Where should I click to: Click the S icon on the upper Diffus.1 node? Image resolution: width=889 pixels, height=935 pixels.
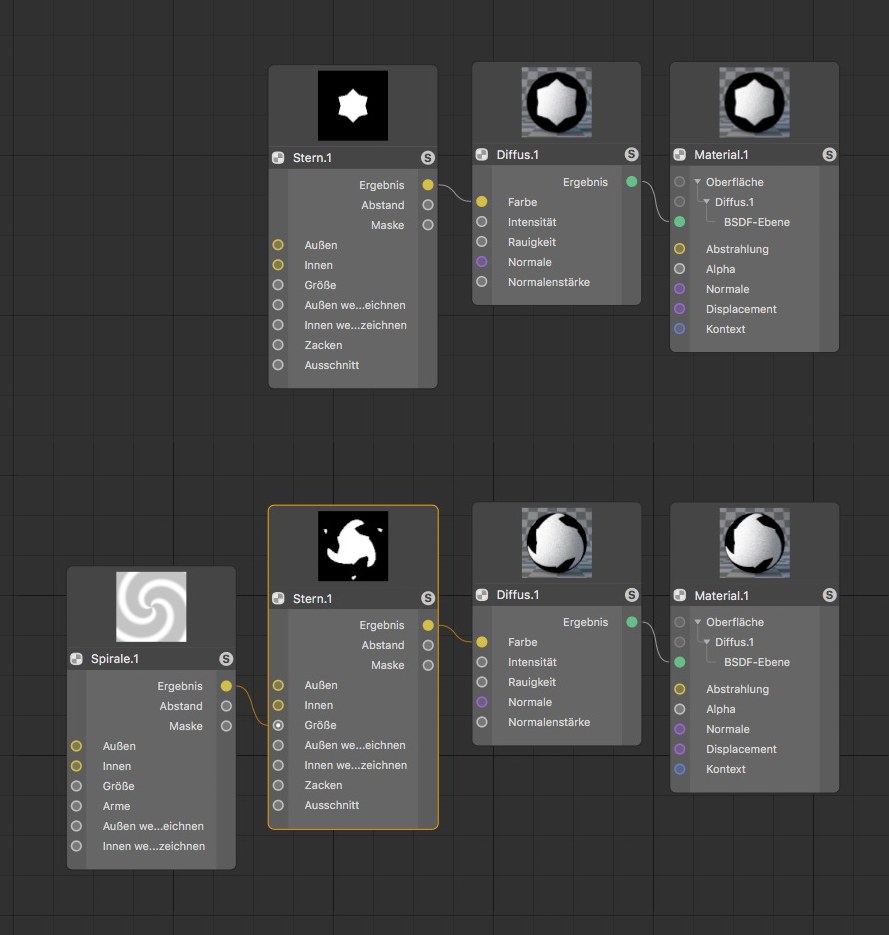tap(631, 154)
